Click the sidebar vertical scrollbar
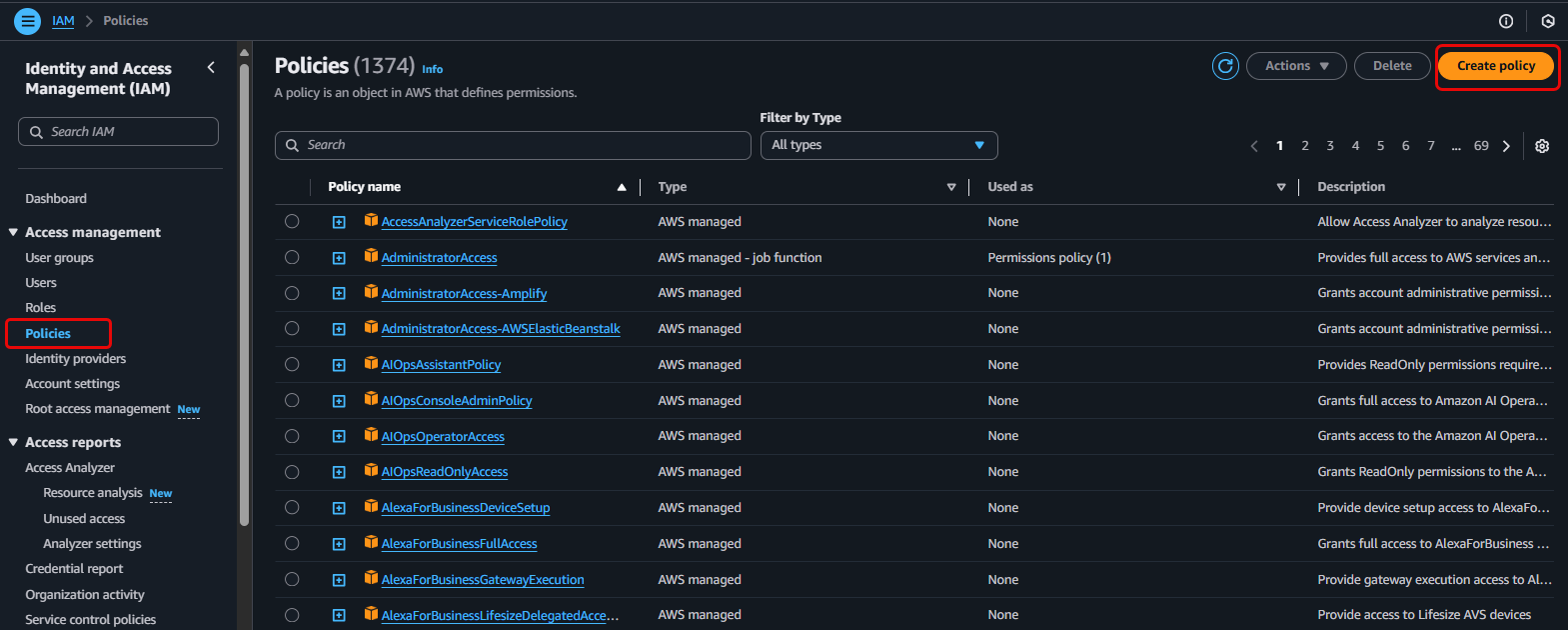Image resolution: width=1568 pixels, height=630 pixels. 244,295
